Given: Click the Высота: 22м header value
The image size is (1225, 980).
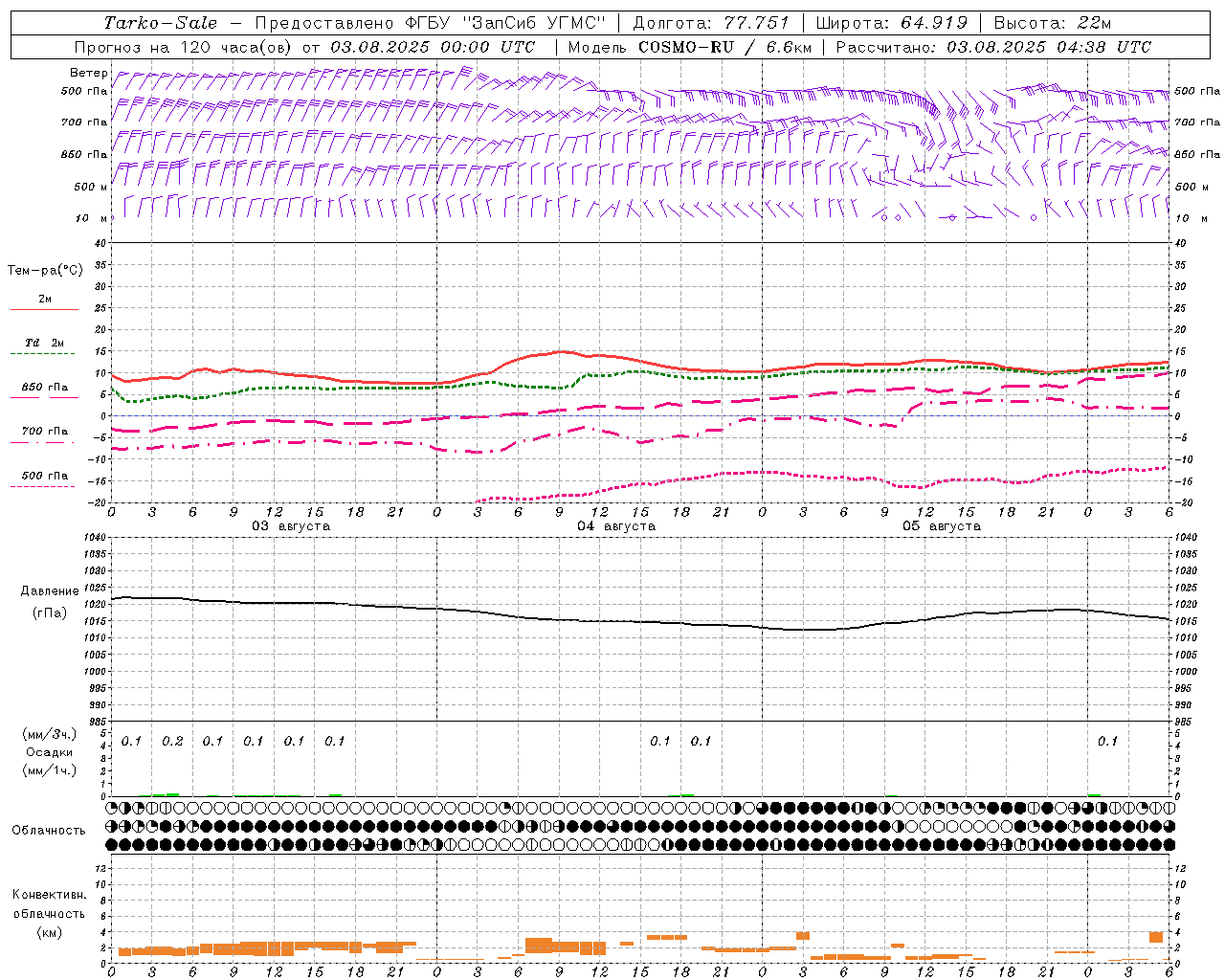Looking at the screenshot, I should 1053,23.
